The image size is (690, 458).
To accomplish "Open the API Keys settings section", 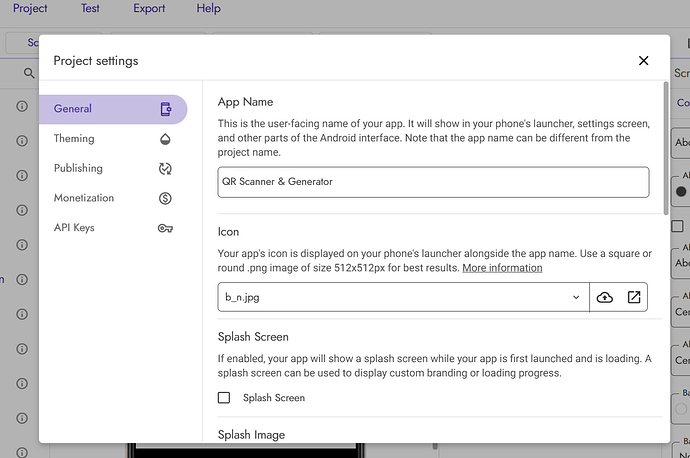I will [x=113, y=227].
